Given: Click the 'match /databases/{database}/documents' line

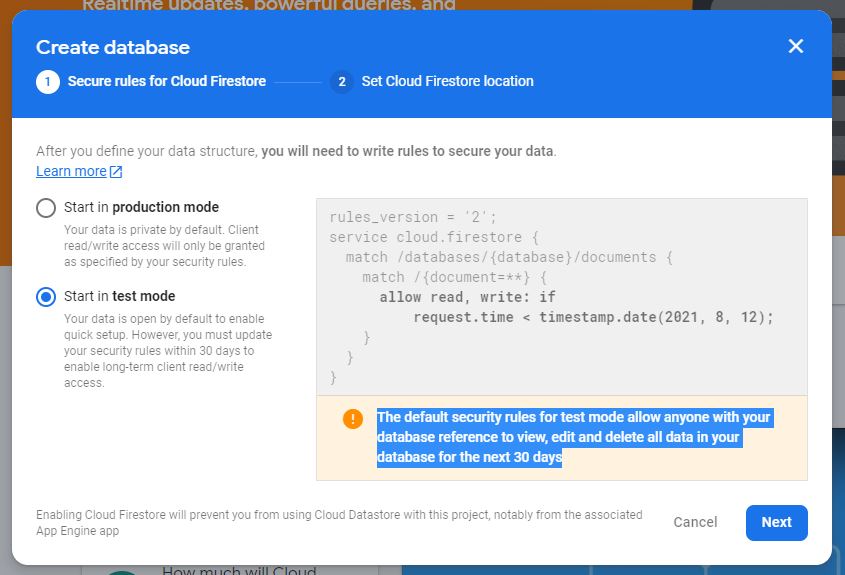Looking at the screenshot, I should [x=509, y=257].
